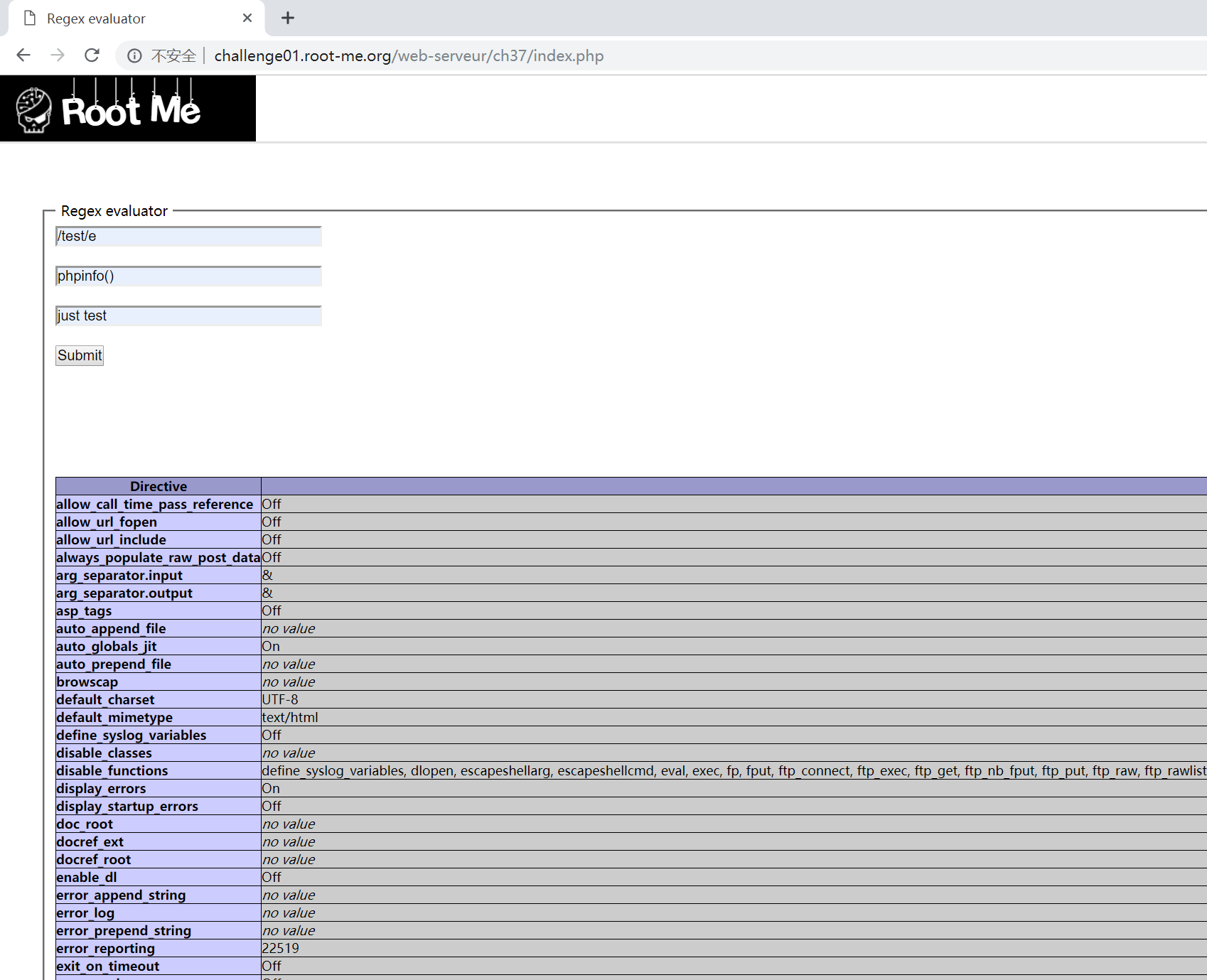Image resolution: width=1207 pixels, height=980 pixels.
Task: Click the Root Me logo banner
Action: (128, 108)
